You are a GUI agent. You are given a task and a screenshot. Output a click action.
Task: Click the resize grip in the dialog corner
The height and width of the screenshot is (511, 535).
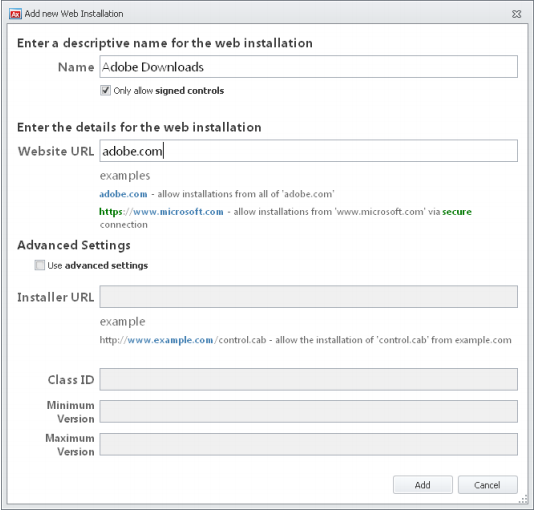pyautogui.click(x=523, y=500)
